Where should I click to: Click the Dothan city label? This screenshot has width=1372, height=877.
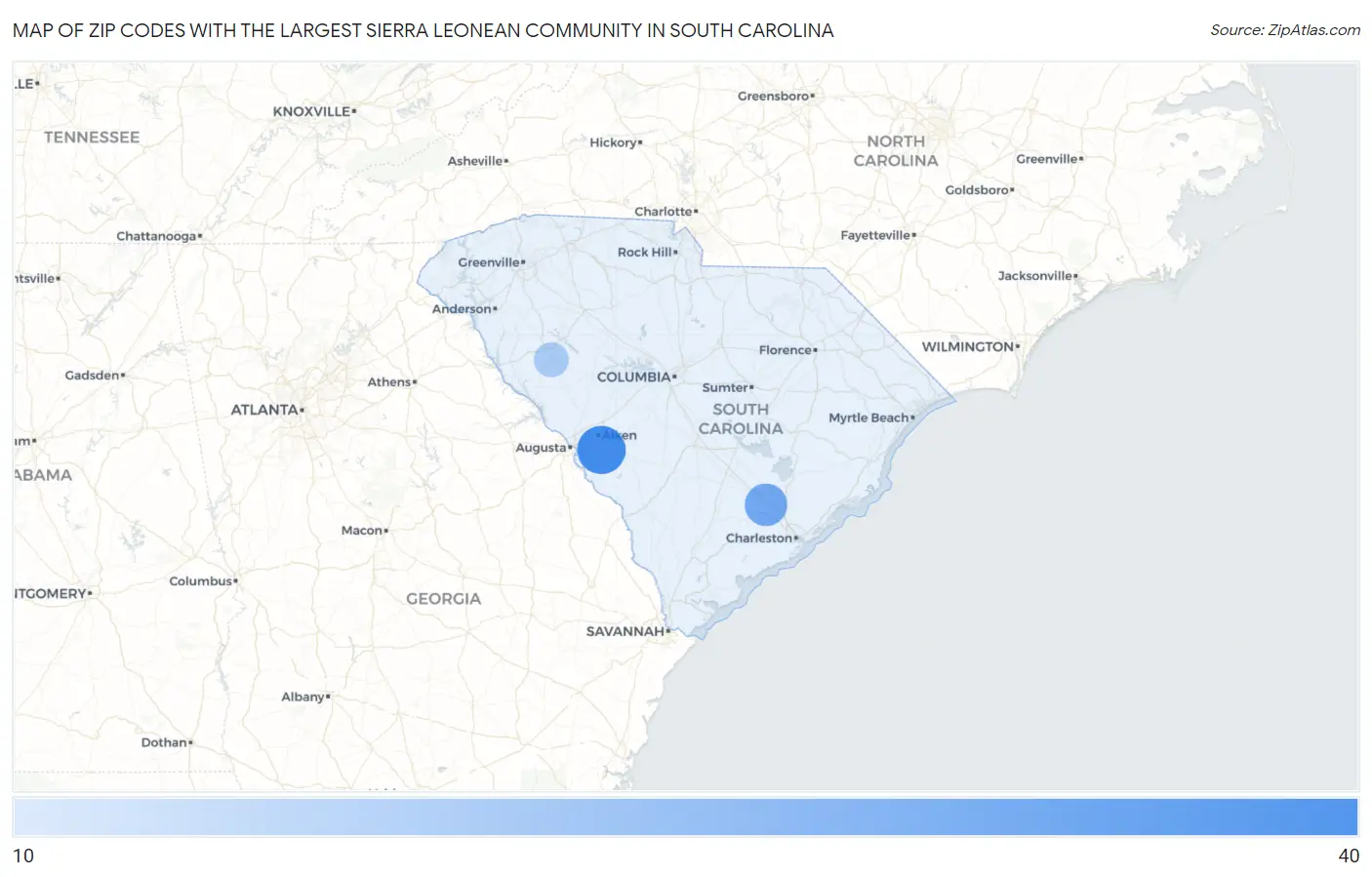tap(164, 742)
